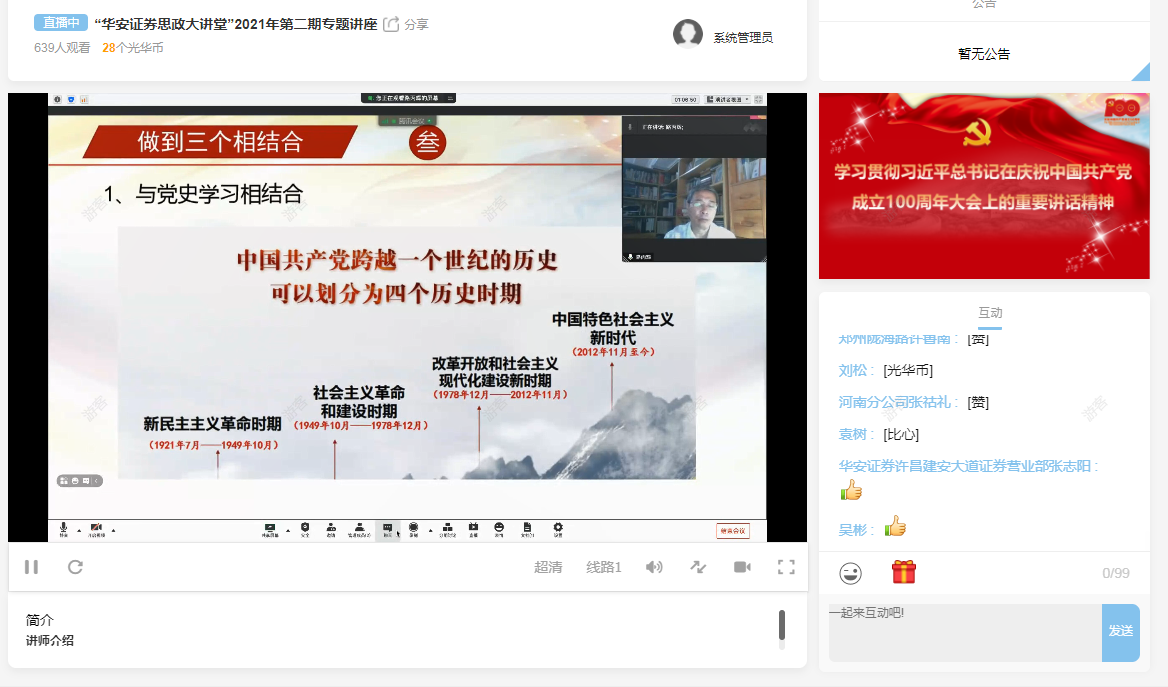The height and width of the screenshot is (687, 1168).
Task: Click the red end-meeting button in video
Action: (733, 531)
